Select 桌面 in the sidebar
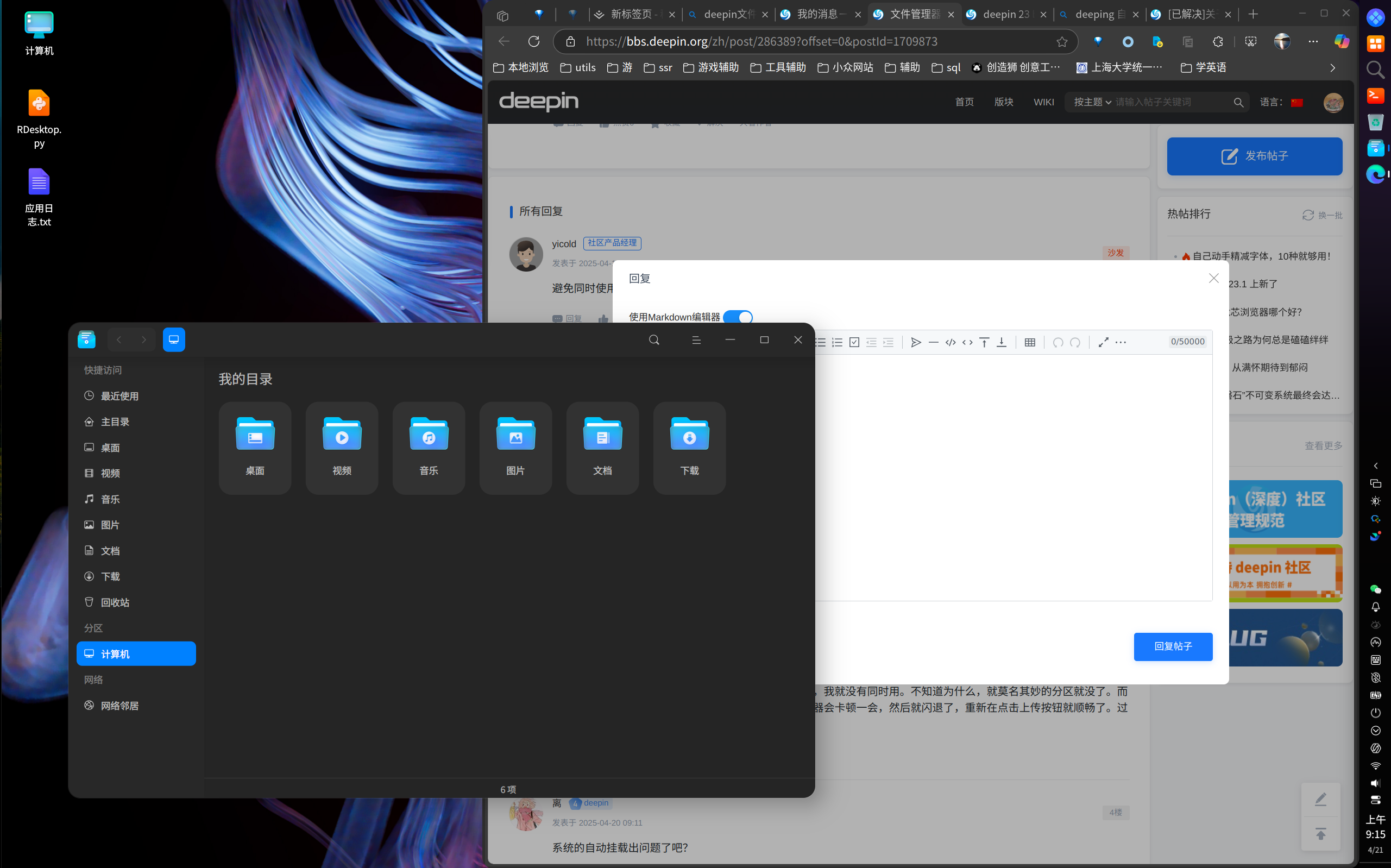The height and width of the screenshot is (868, 1391). (136, 448)
